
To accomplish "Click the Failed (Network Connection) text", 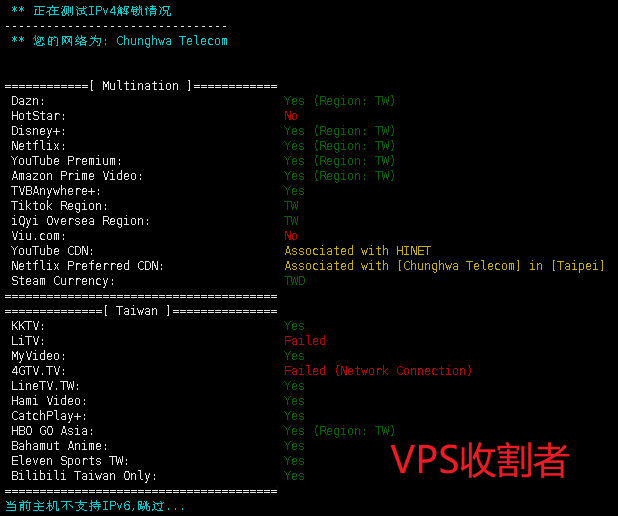I will 378,371.
